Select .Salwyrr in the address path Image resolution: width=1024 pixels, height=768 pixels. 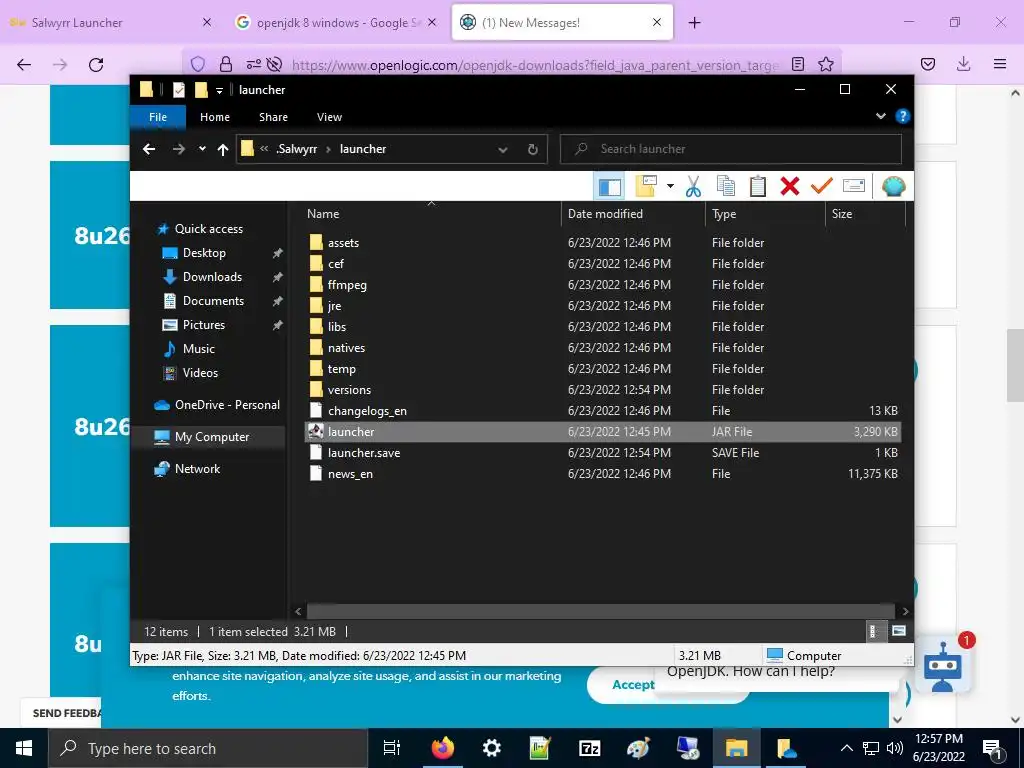(296, 149)
